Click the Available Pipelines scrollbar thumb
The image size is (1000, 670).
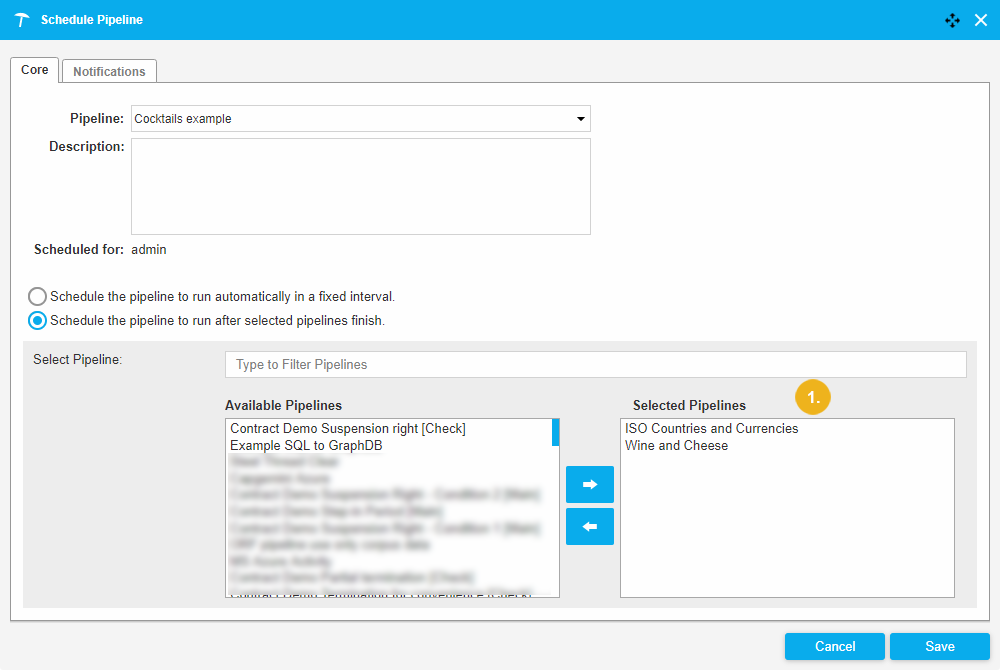pos(555,432)
